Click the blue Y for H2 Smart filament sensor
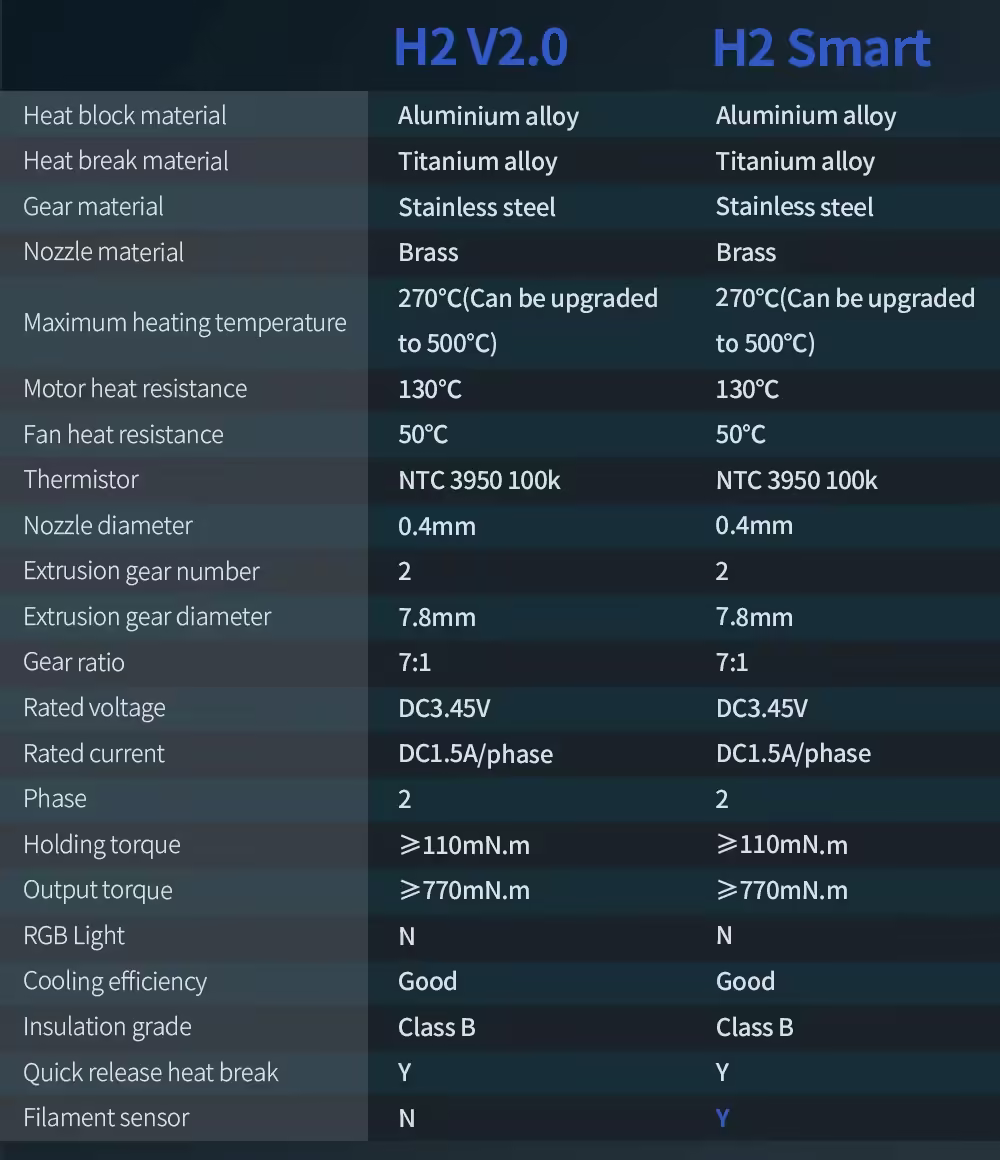1000x1160 pixels. [722, 1118]
